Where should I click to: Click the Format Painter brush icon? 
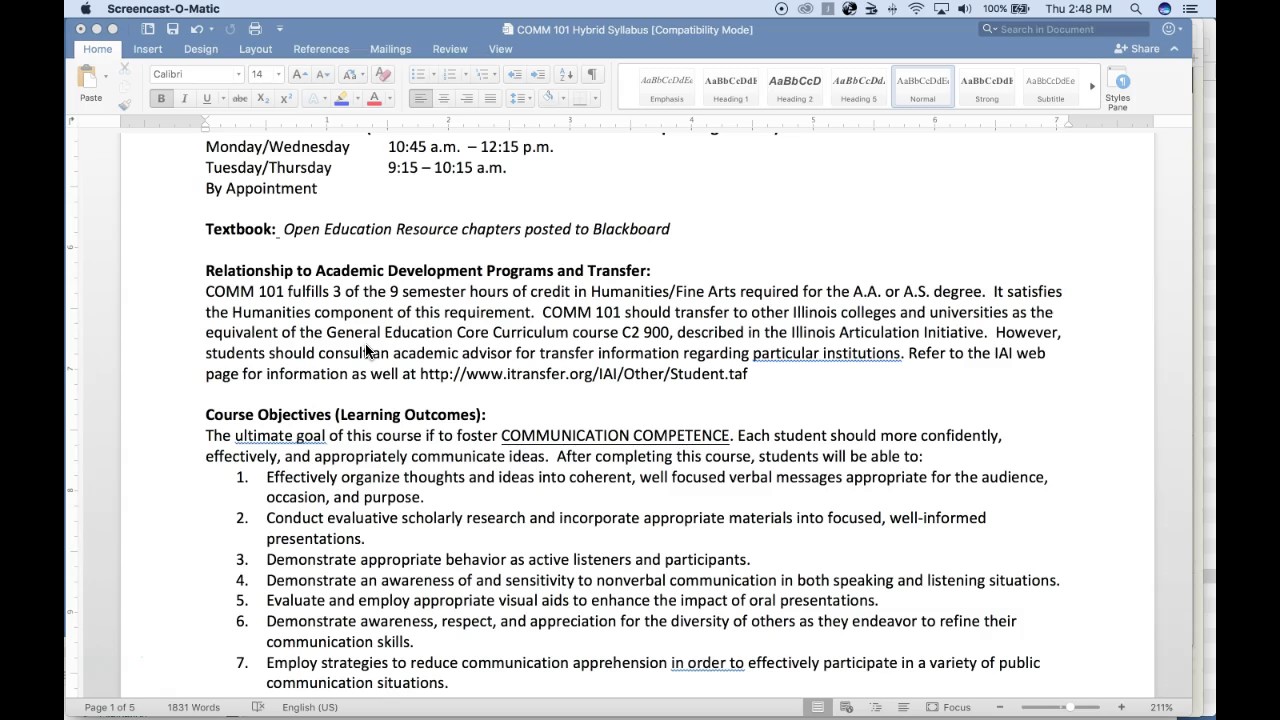coord(125,103)
